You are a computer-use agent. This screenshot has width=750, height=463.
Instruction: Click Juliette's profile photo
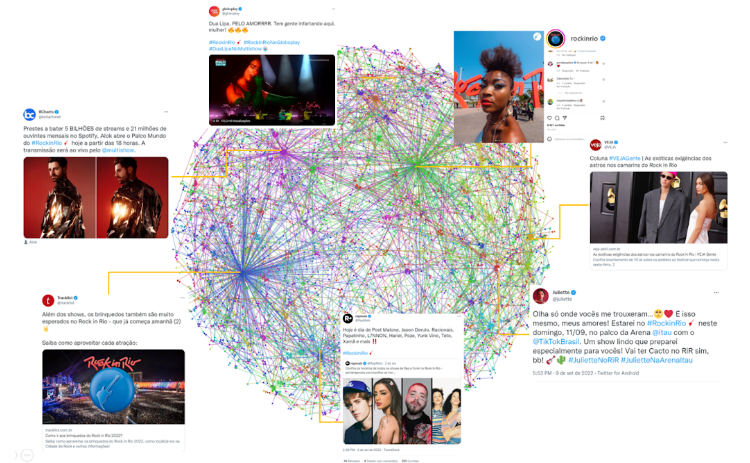click(540, 296)
